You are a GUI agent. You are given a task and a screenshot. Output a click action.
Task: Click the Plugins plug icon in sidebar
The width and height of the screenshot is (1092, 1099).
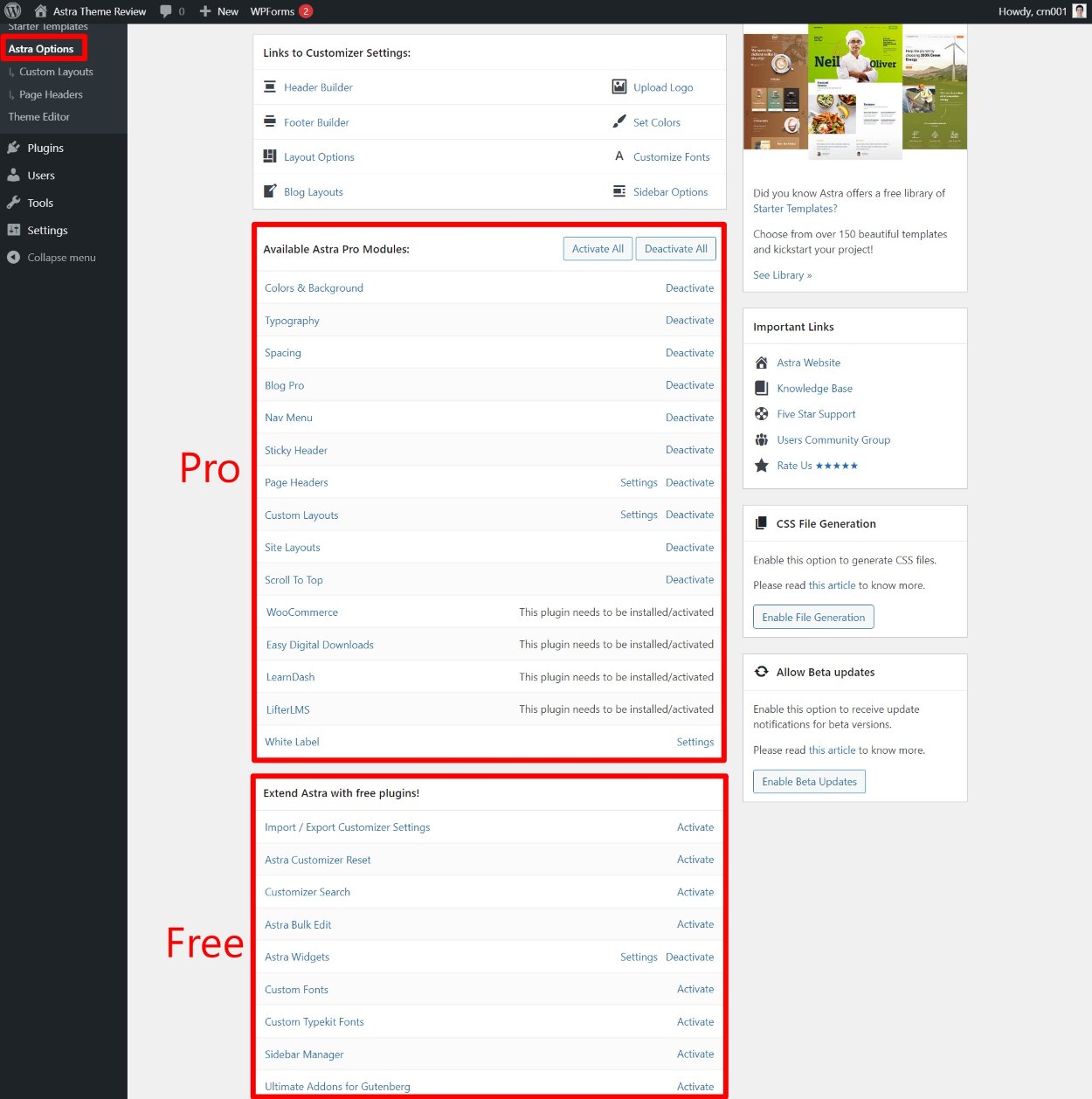pyautogui.click(x=13, y=148)
